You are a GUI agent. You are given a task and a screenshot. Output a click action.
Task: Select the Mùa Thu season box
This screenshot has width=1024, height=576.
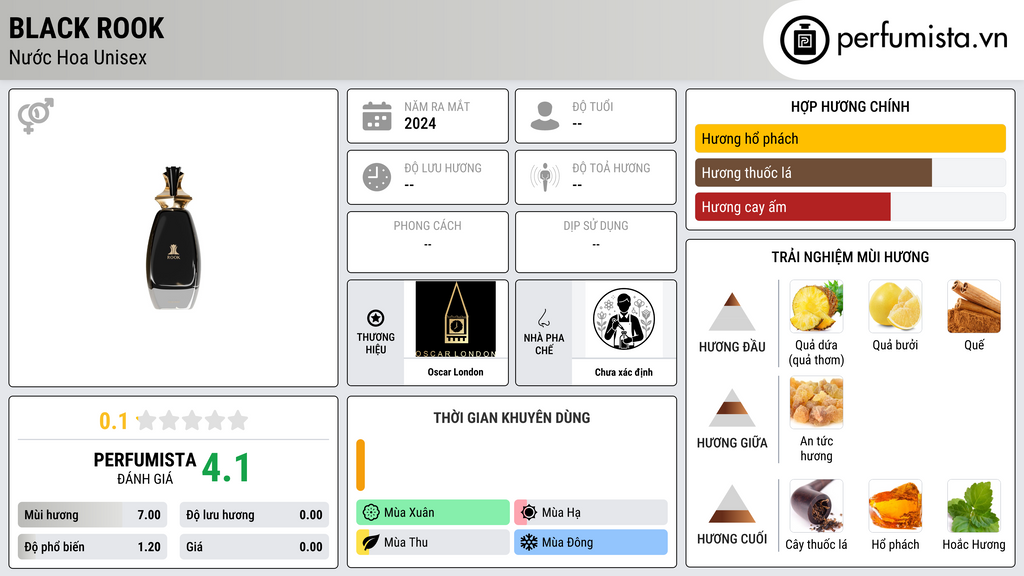click(433, 542)
